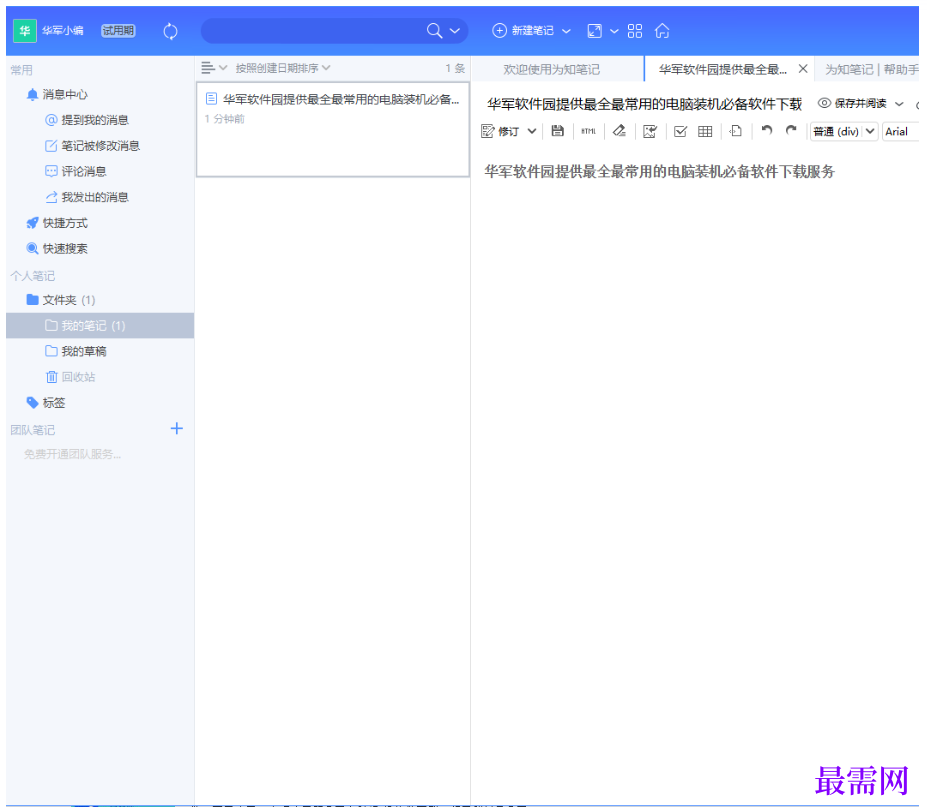Click the 试用期 trial badge
Viewport: 927px width, 812px height.
(118, 31)
